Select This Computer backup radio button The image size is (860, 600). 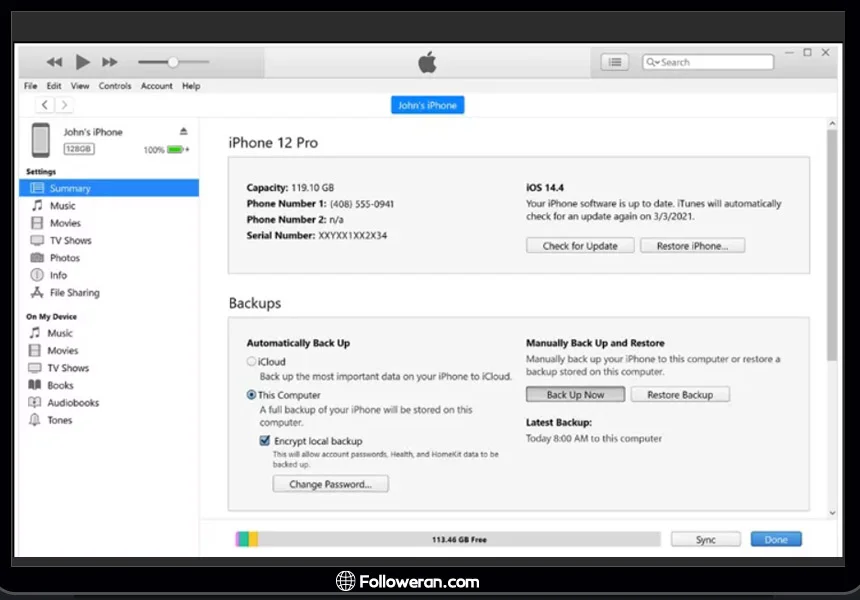point(251,395)
